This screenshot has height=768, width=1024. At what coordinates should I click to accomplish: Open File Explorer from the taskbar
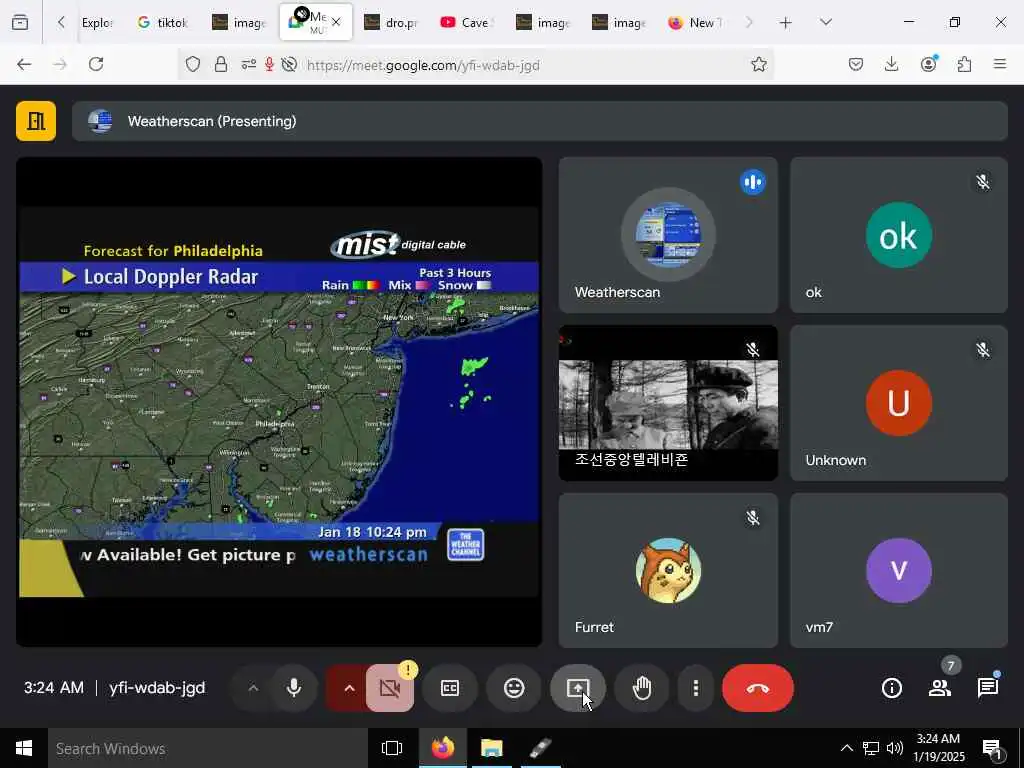click(x=492, y=748)
